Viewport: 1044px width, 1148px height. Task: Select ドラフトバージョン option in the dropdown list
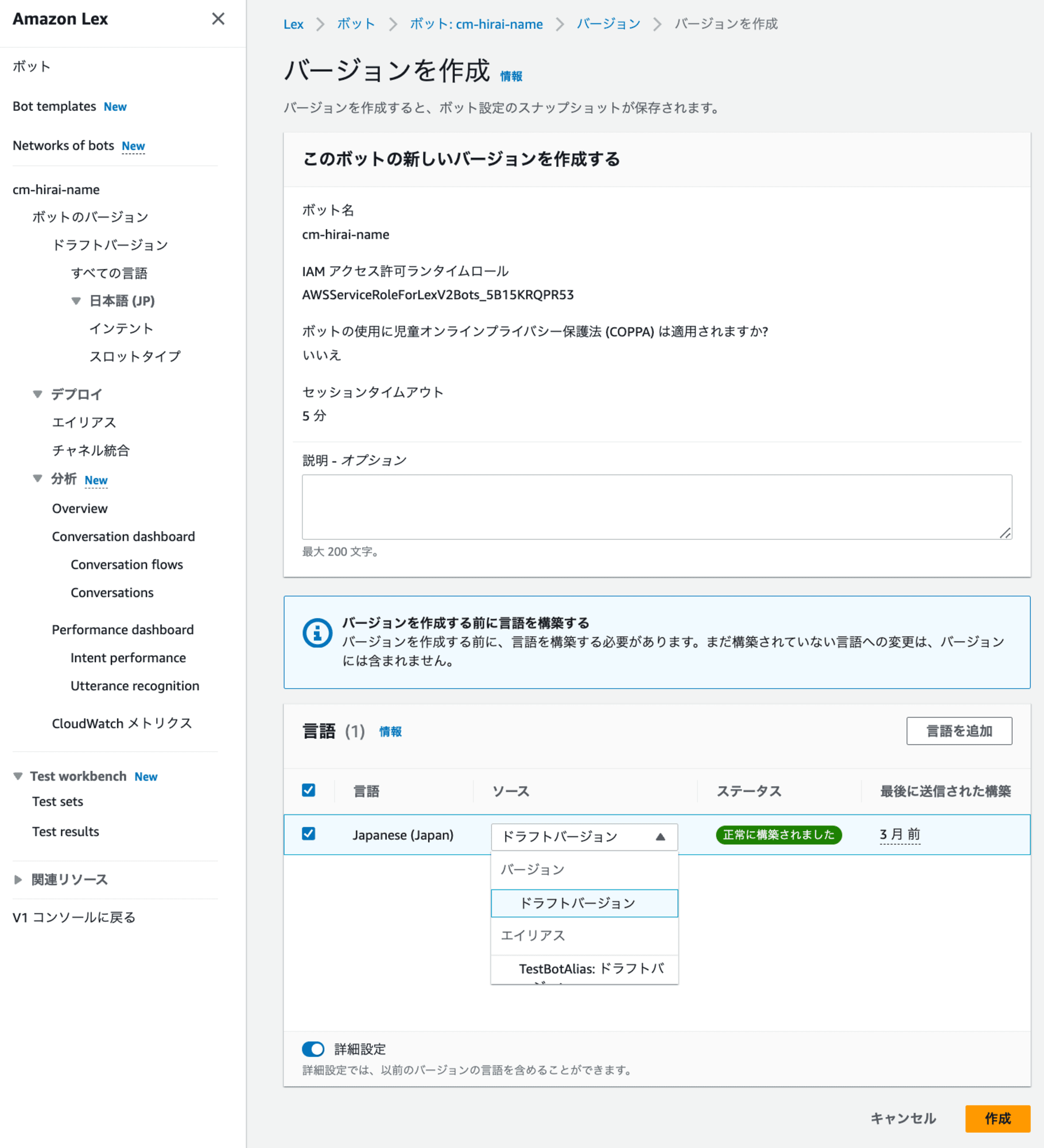click(584, 903)
